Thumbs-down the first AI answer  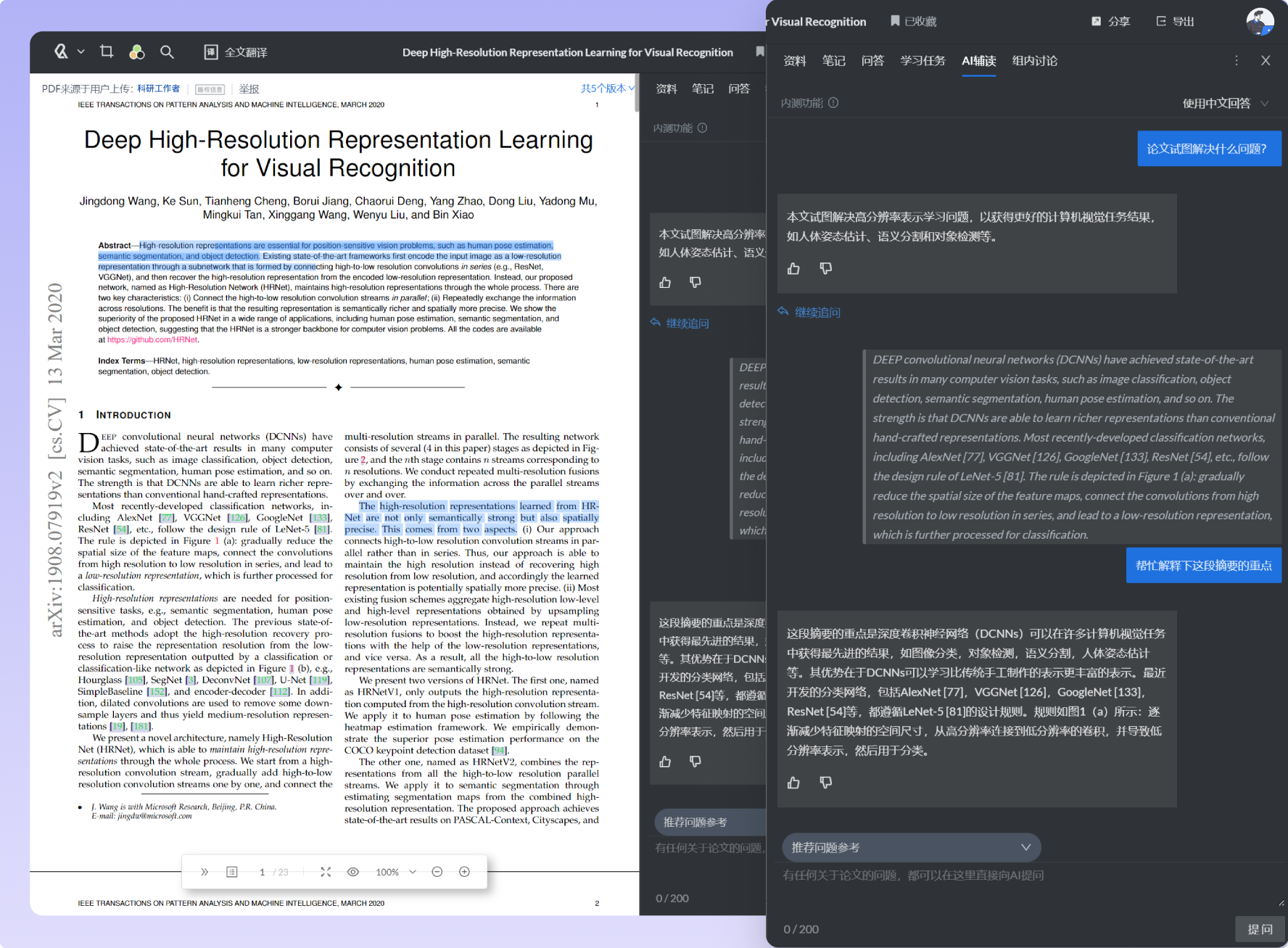tap(826, 268)
